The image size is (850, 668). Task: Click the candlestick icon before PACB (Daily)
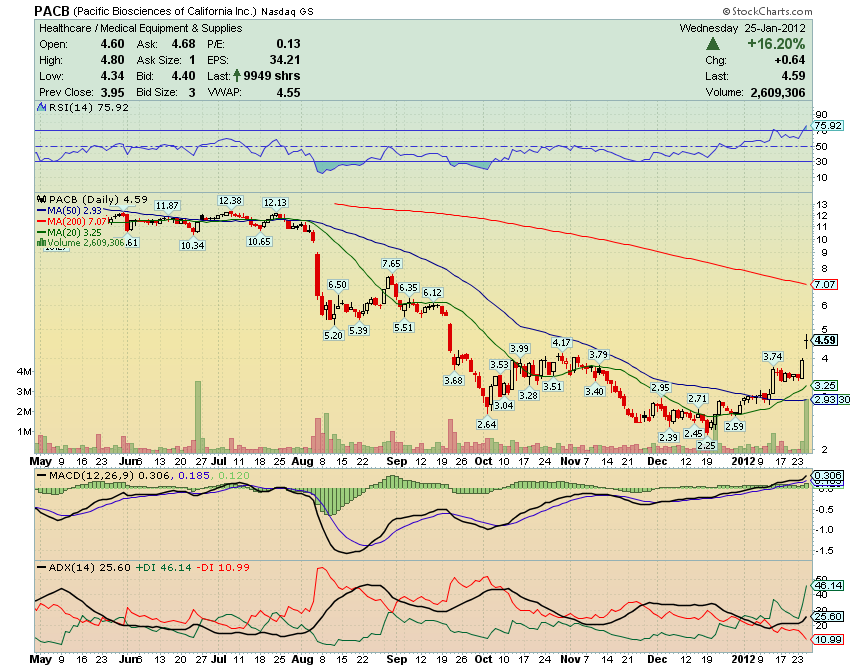(41, 199)
